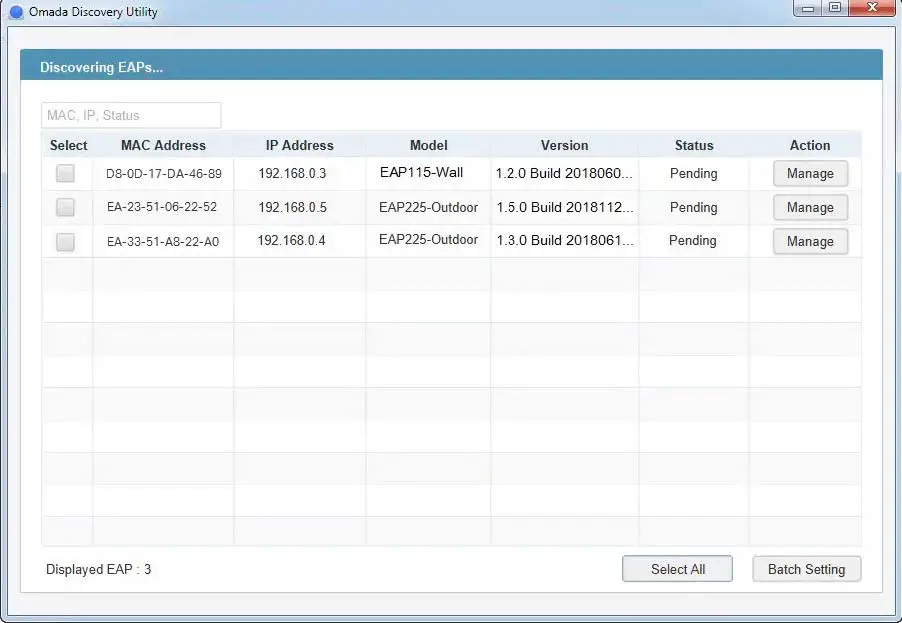902x623 pixels.
Task: Select the D8-0D-17-DA-46-89 MAC address cell
Action: [163, 174]
